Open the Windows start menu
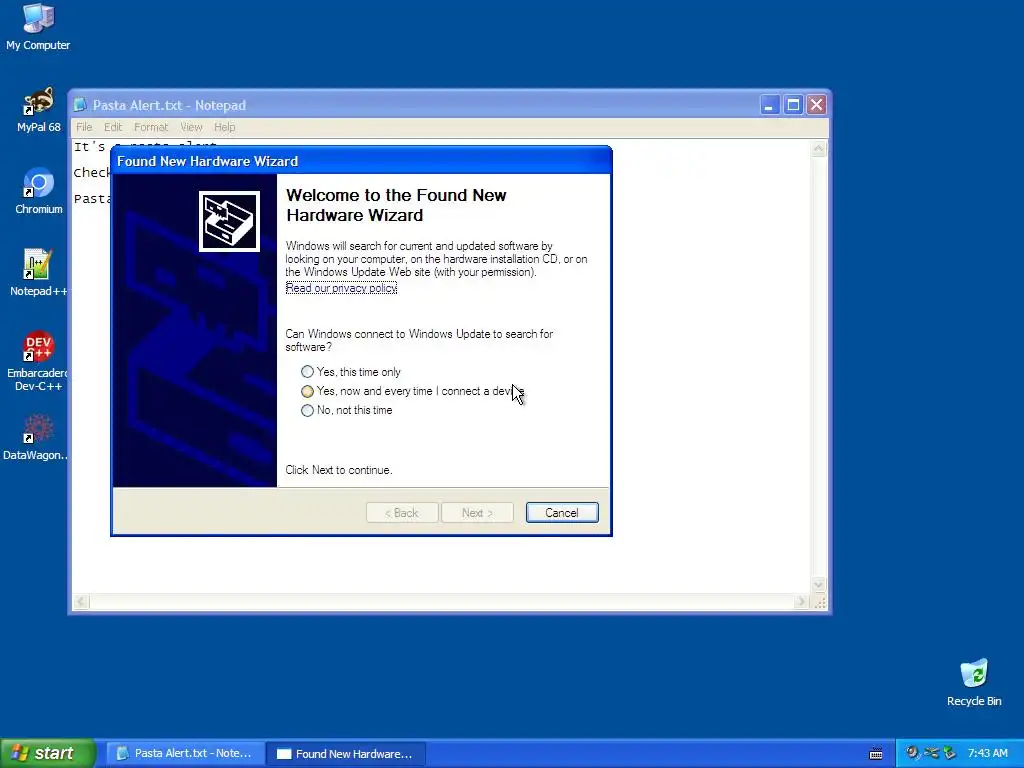The width and height of the screenshot is (1024, 768). [48, 753]
